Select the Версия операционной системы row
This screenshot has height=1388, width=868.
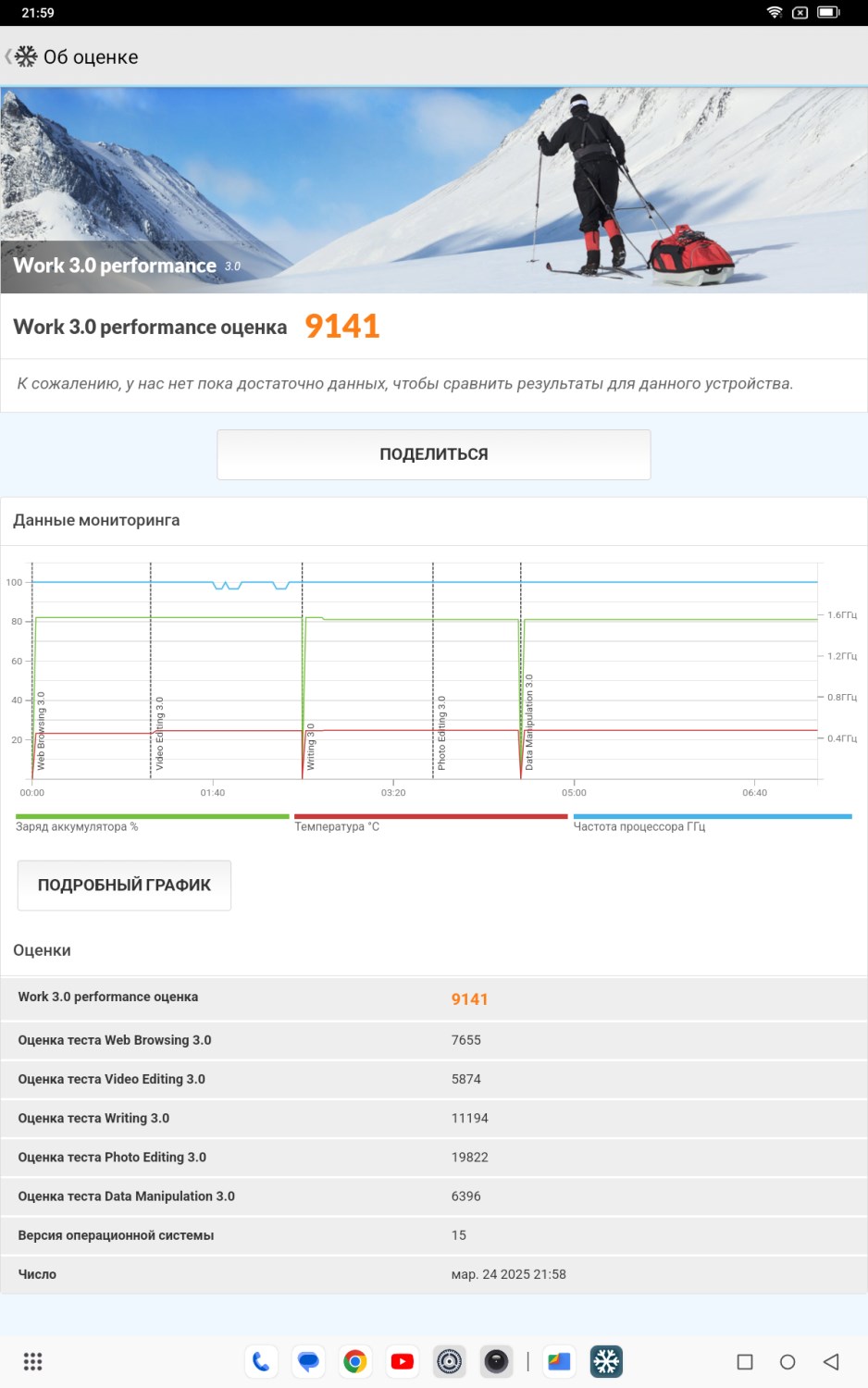click(434, 1235)
